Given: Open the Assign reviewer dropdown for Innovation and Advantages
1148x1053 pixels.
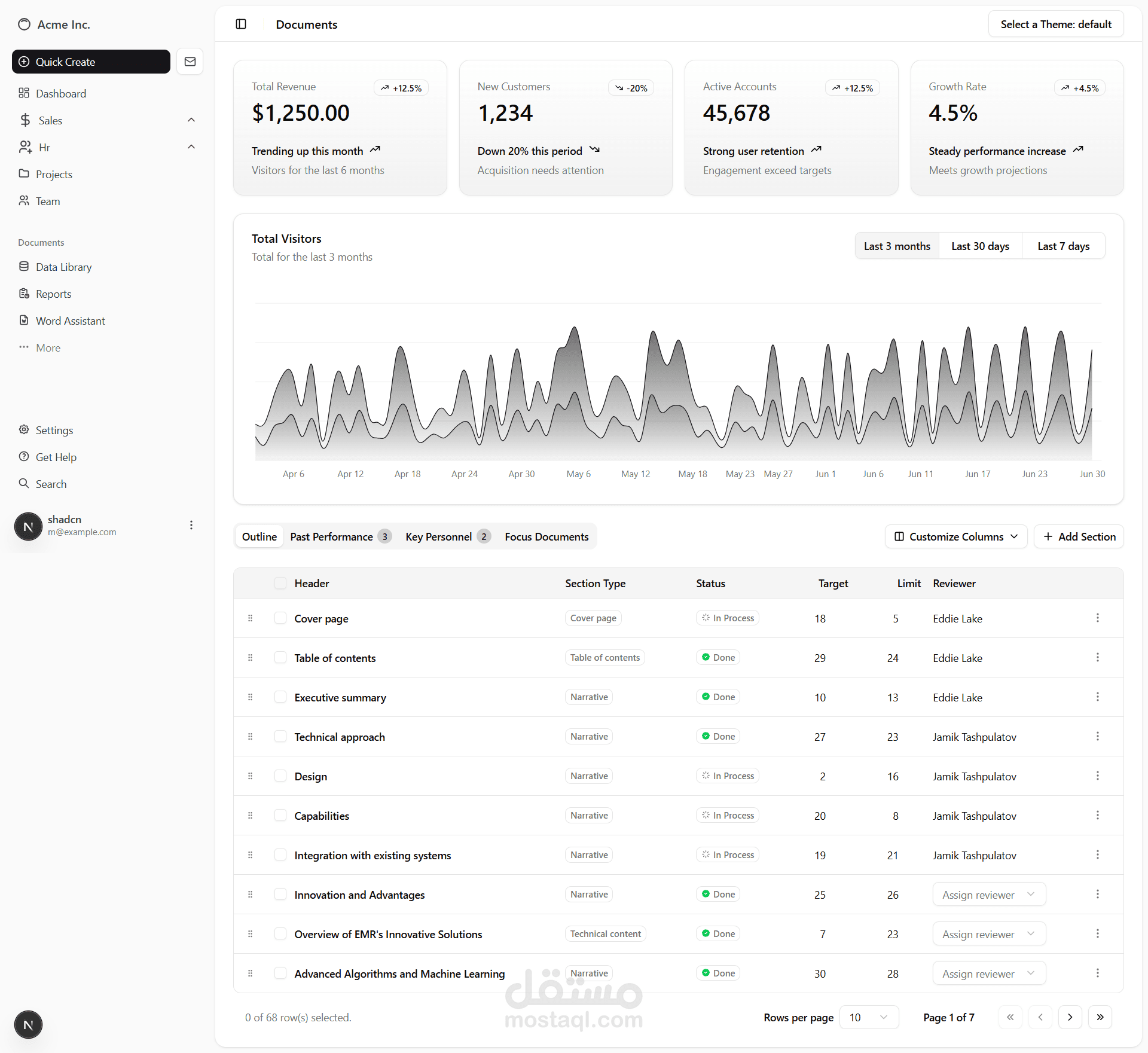Looking at the screenshot, I should [x=988, y=894].
